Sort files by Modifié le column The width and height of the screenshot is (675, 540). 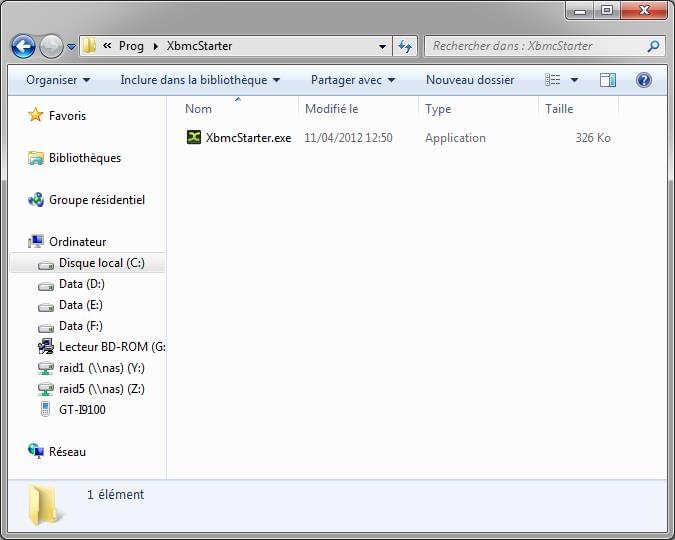[332, 109]
